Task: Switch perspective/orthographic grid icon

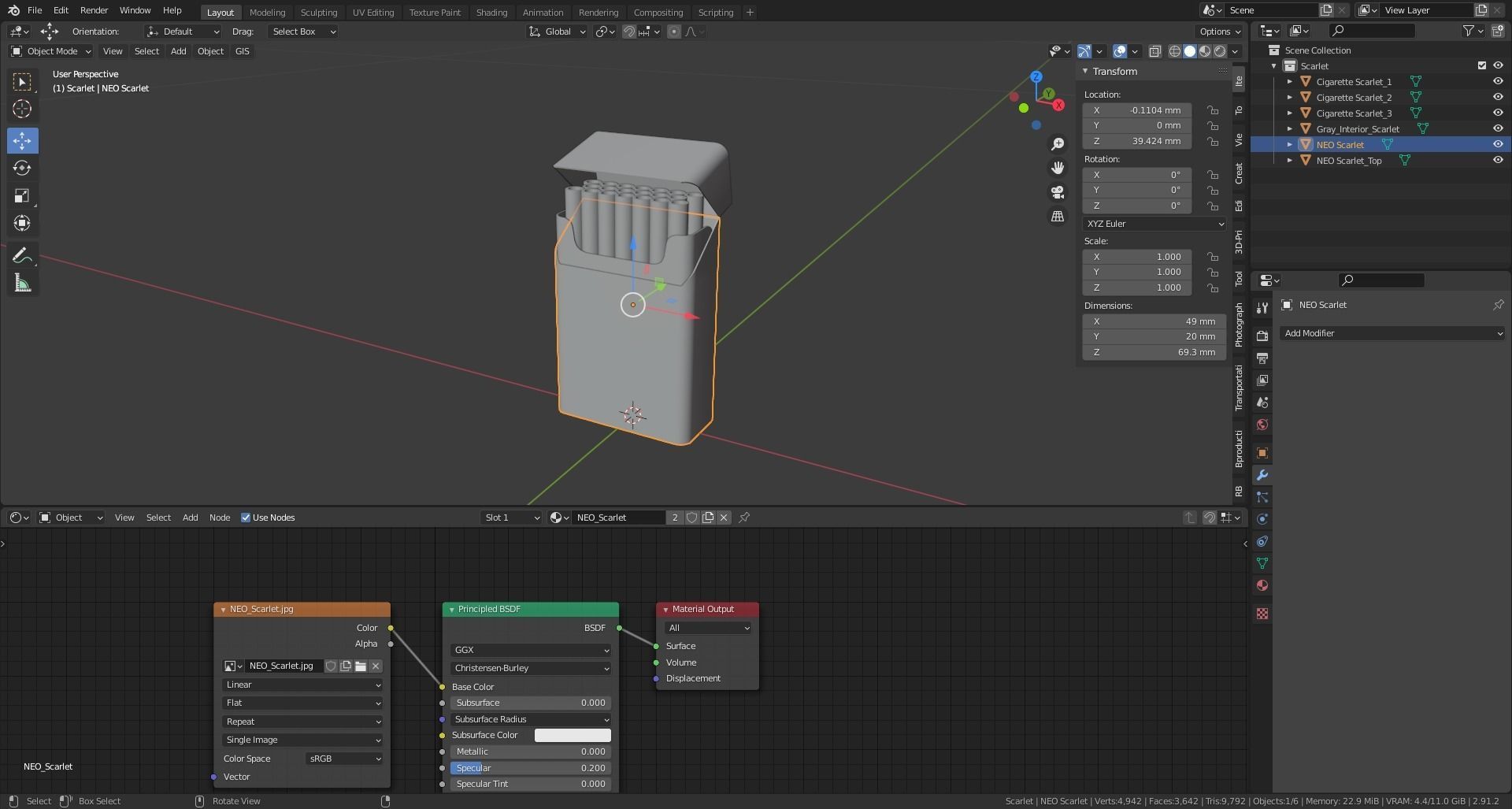Action: click(1058, 216)
